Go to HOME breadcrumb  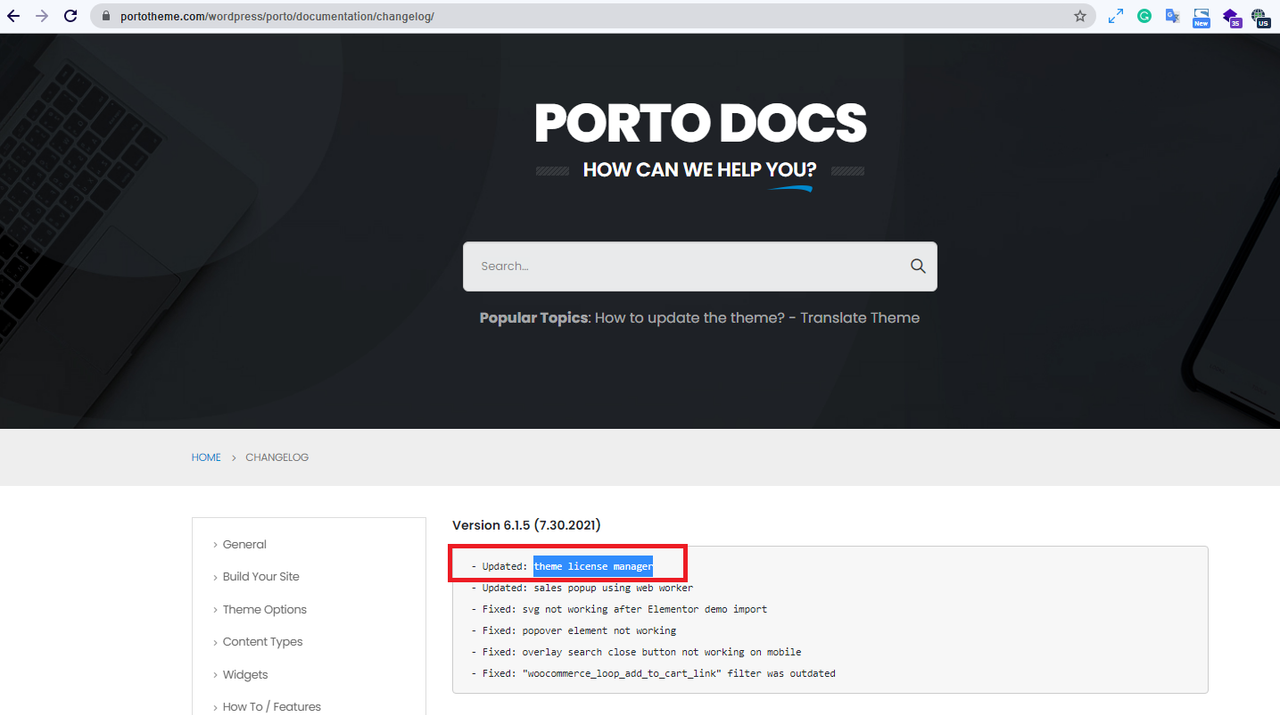[206, 457]
